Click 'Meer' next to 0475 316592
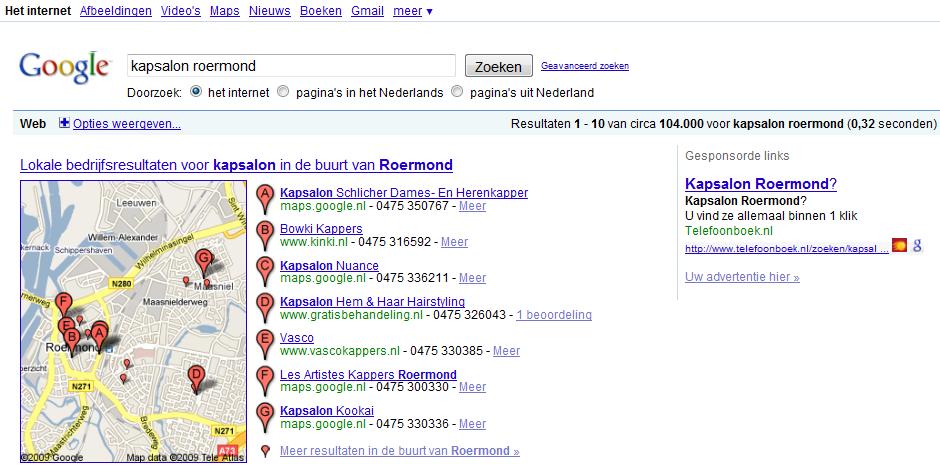Image resolution: width=940 pixels, height=468 pixels. [x=454, y=242]
